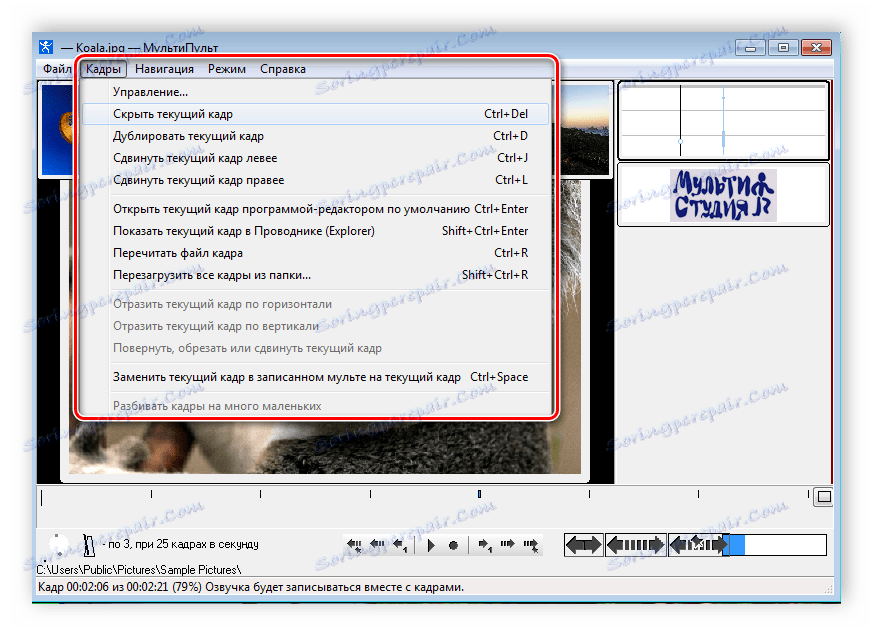Click the fast forward multi-frame arrow
Image resolution: width=873 pixels, height=636 pixels.
tap(507, 544)
